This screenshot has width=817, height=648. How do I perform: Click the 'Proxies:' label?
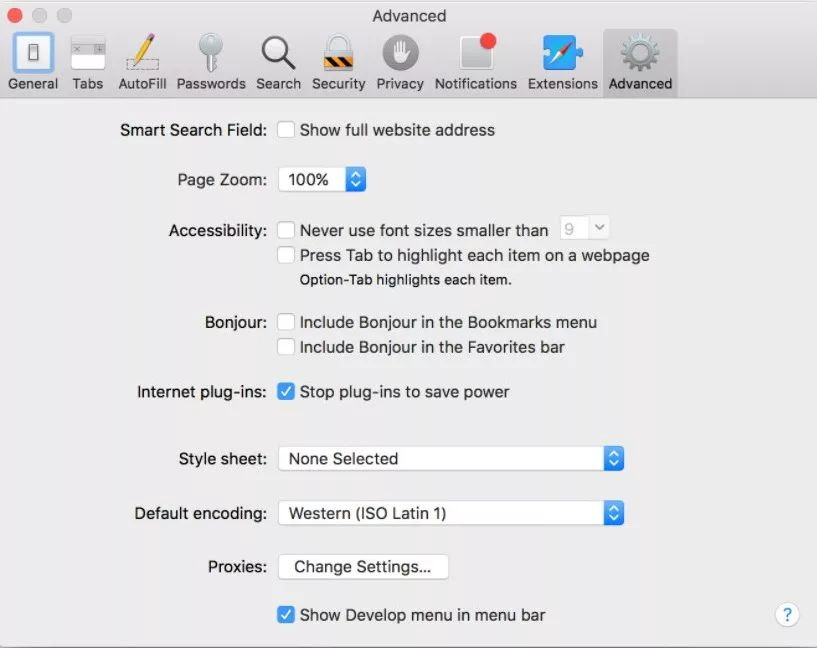tap(237, 567)
